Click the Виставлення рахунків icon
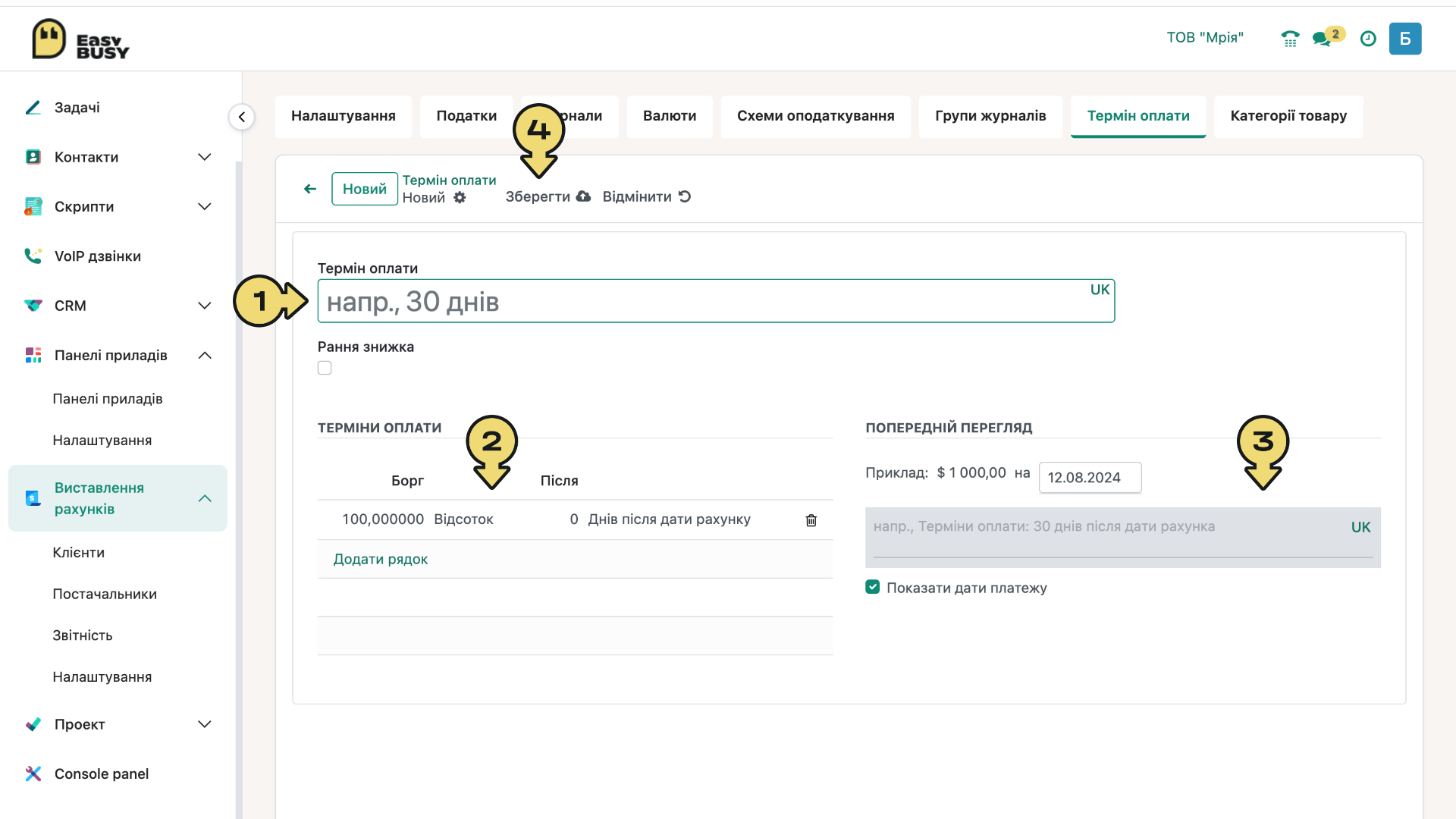1456x819 pixels. click(x=33, y=498)
